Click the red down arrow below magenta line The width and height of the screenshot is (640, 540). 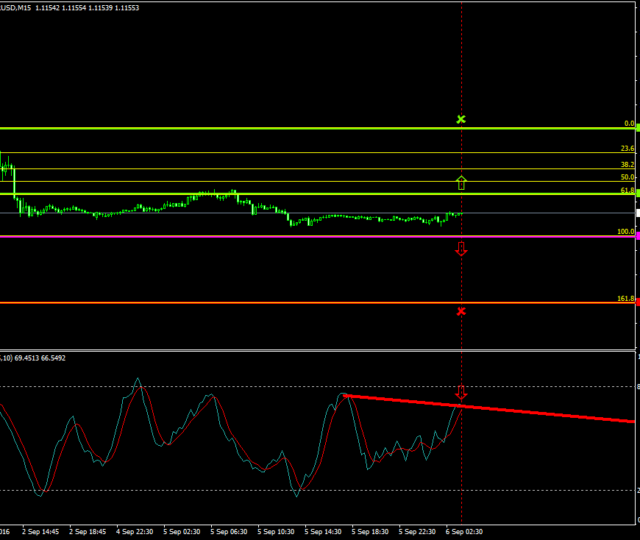(x=461, y=249)
